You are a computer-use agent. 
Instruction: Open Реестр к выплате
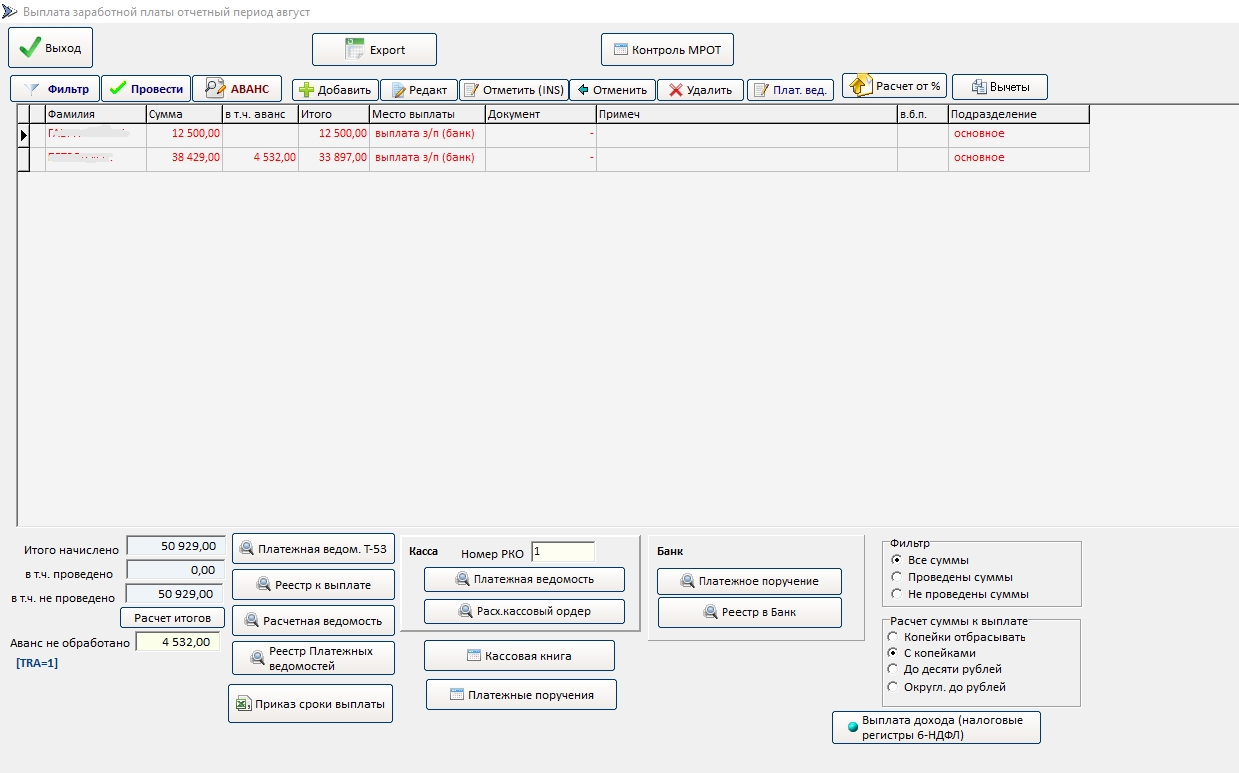point(313,584)
